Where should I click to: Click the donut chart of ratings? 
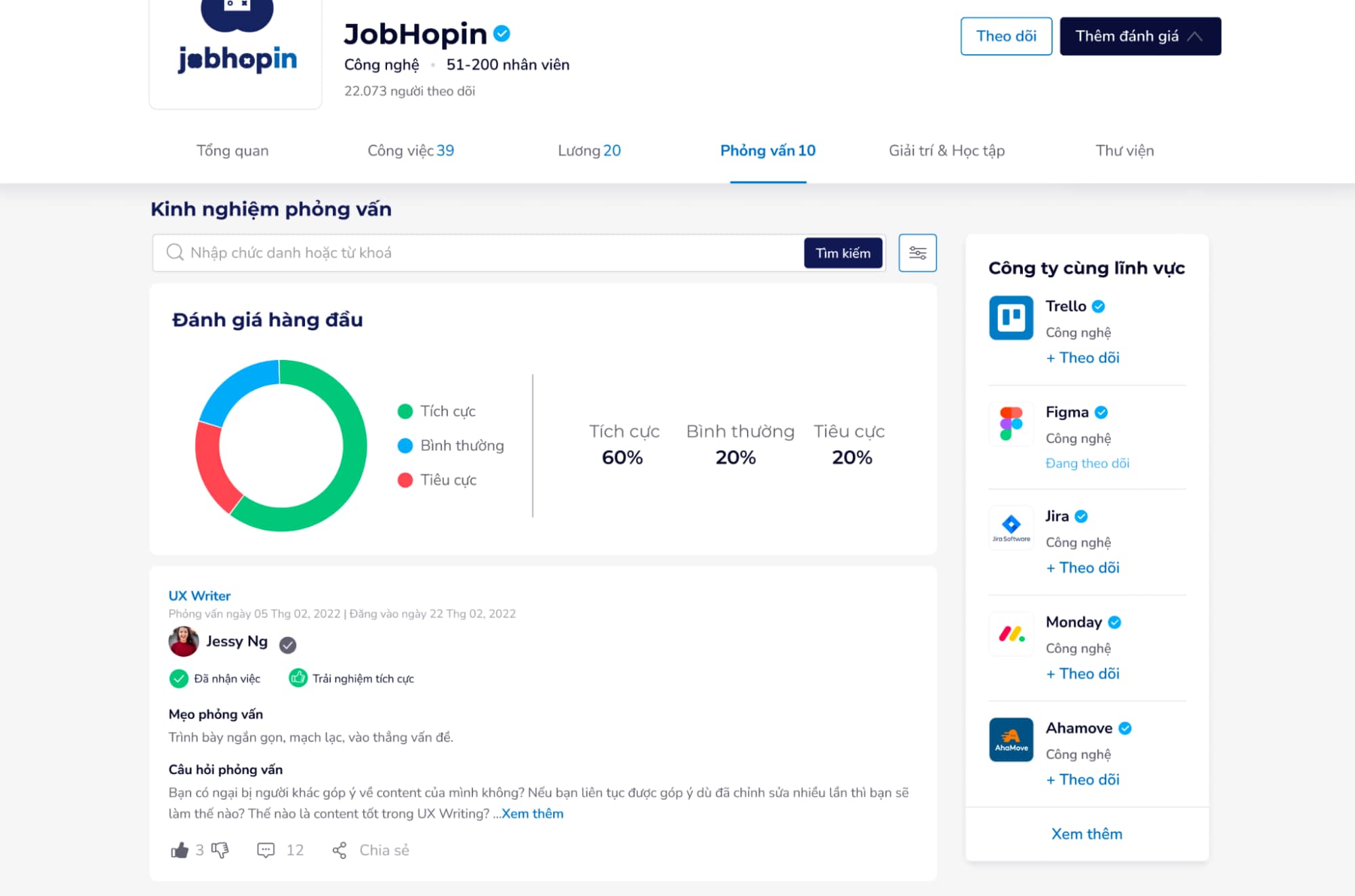281,445
